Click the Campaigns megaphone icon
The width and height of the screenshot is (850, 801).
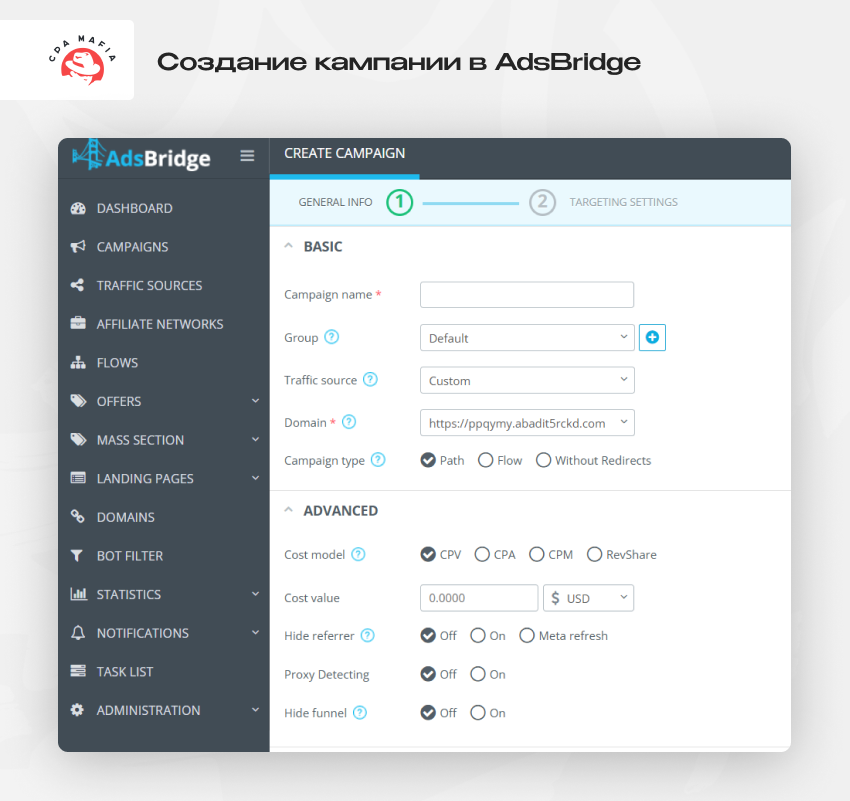point(78,247)
